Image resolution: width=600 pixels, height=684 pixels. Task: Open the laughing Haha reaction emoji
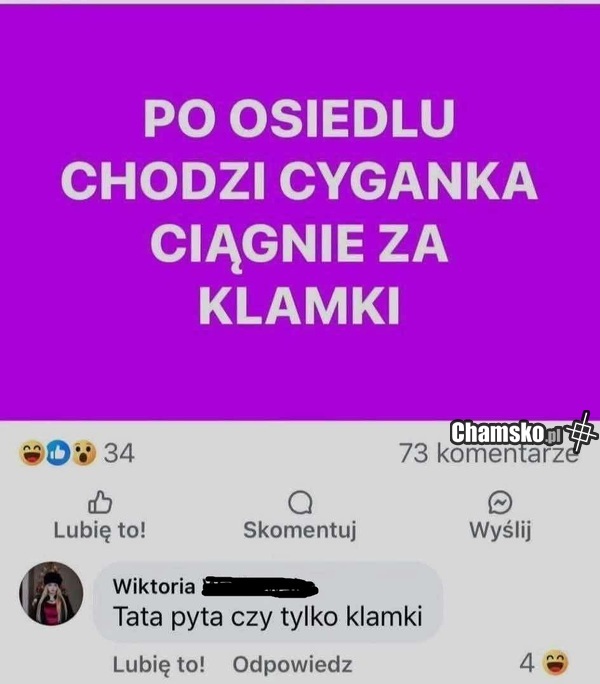tap(31, 453)
